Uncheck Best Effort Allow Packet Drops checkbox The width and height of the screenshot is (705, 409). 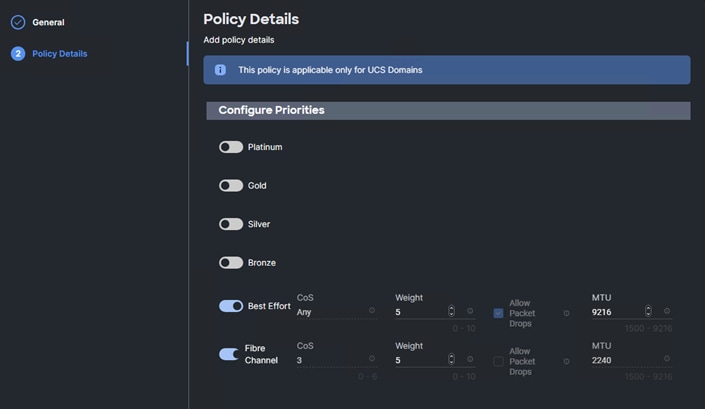tap(498, 313)
